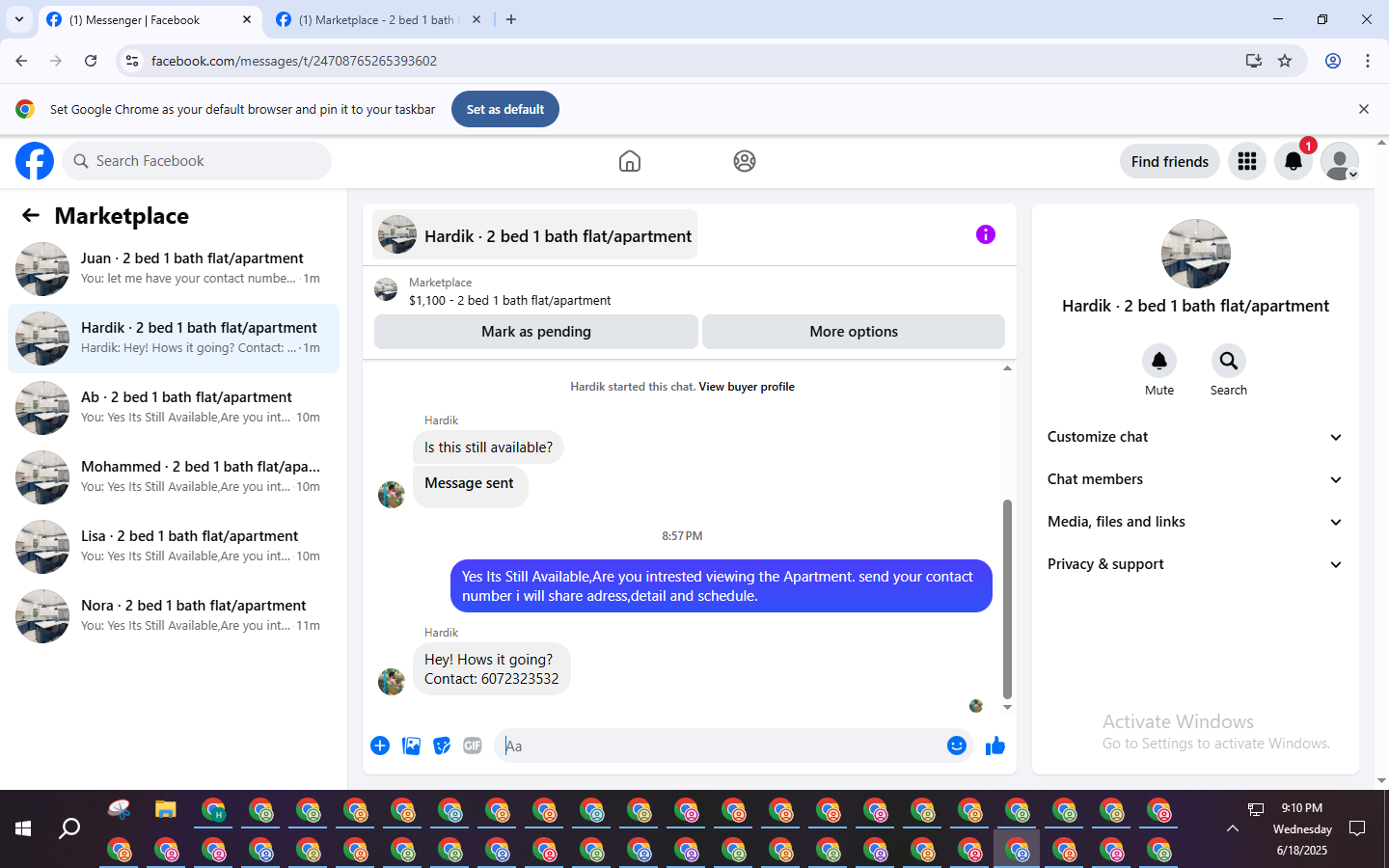The width and height of the screenshot is (1389, 868).
Task: Choose a GIF icon in composer
Action: point(473,746)
